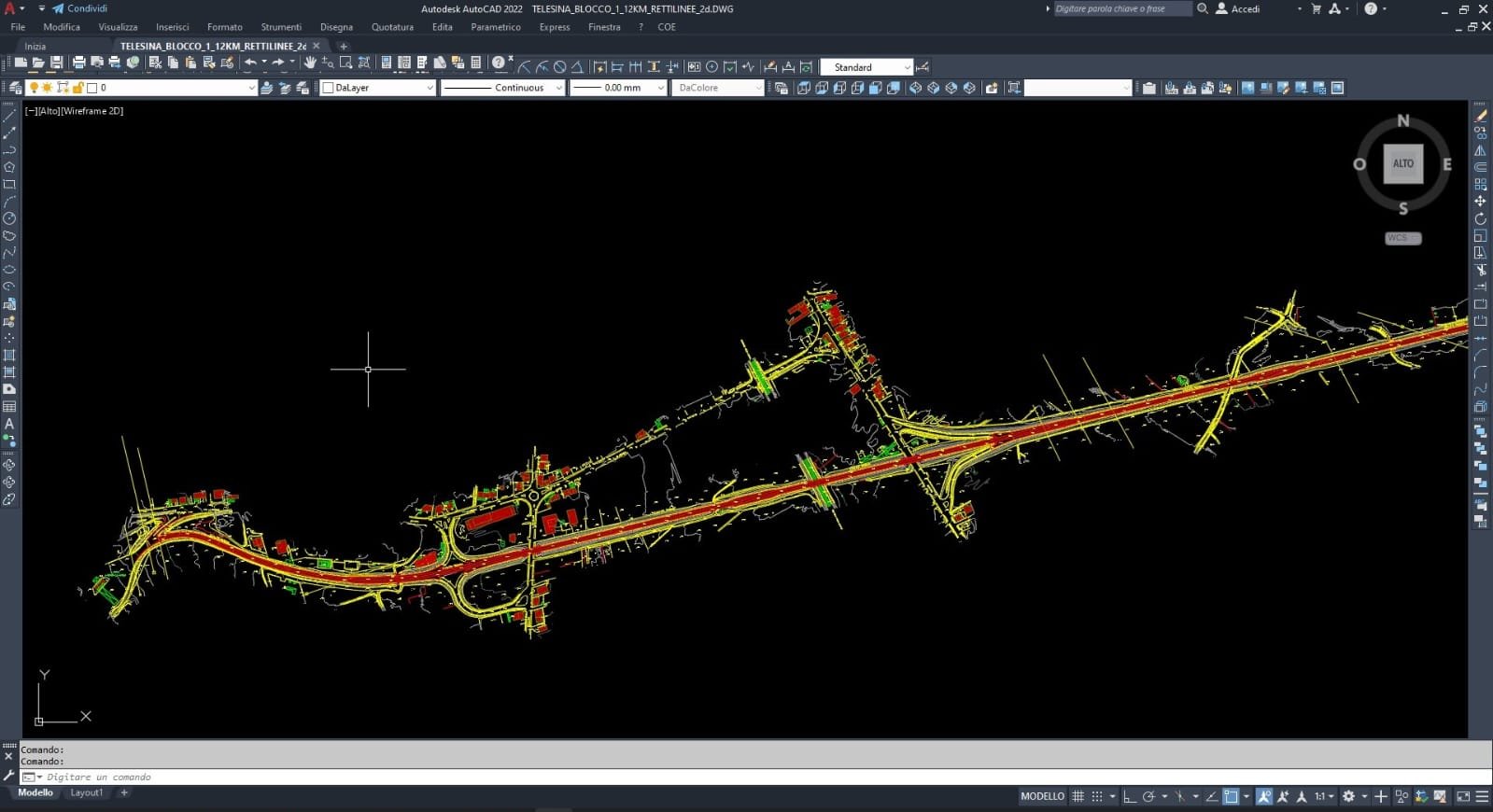Switch to the Layout1 tab
The image size is (1493, 812).
pos(87,792)
